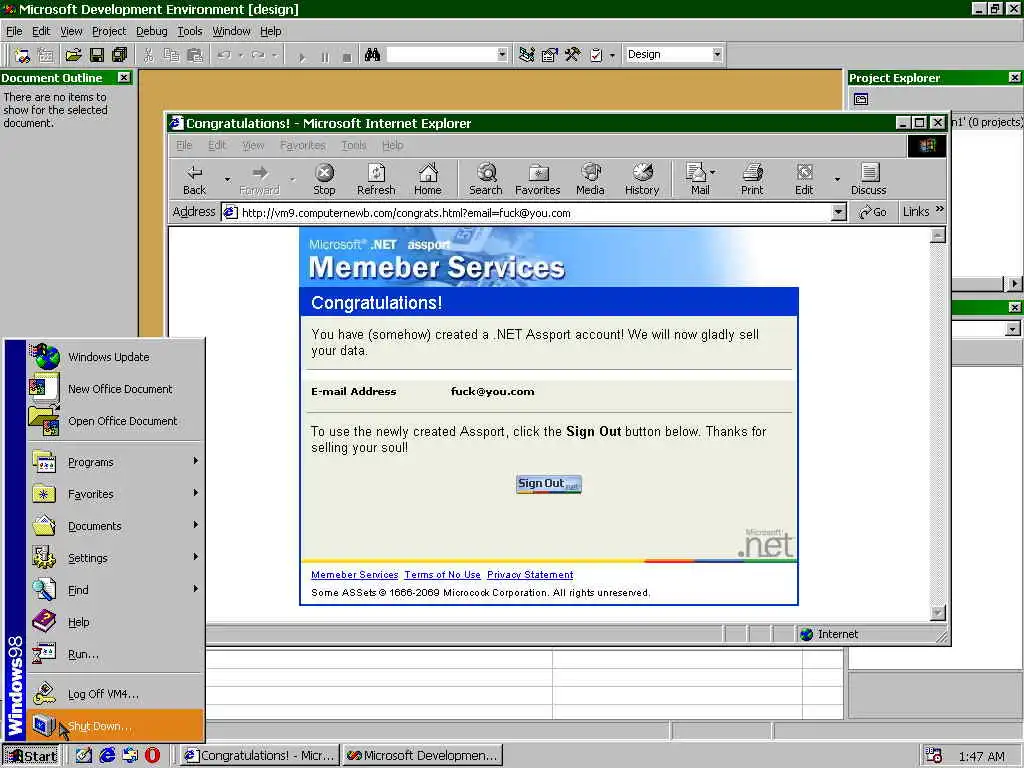Screen dimensions: 1024x768
Task: Open the Back button history dropdown arrow
Action: coord(227,179)
